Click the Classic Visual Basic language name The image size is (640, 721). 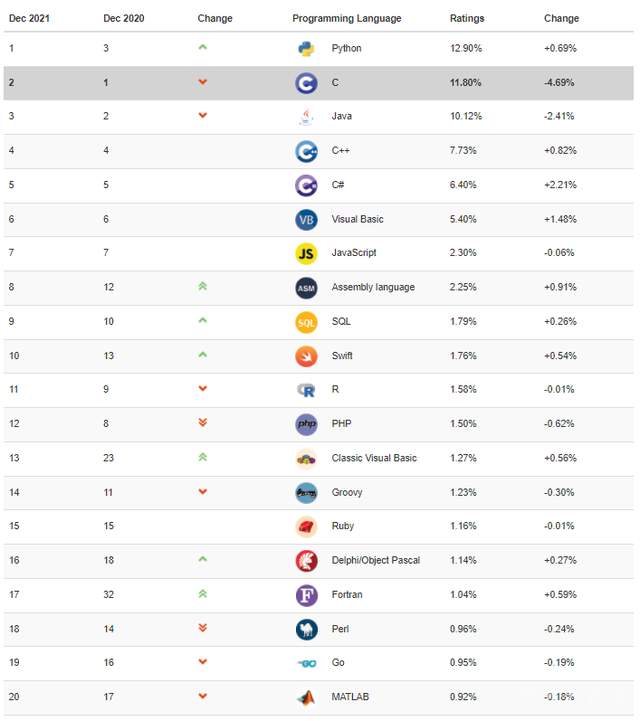pos(374,458)
